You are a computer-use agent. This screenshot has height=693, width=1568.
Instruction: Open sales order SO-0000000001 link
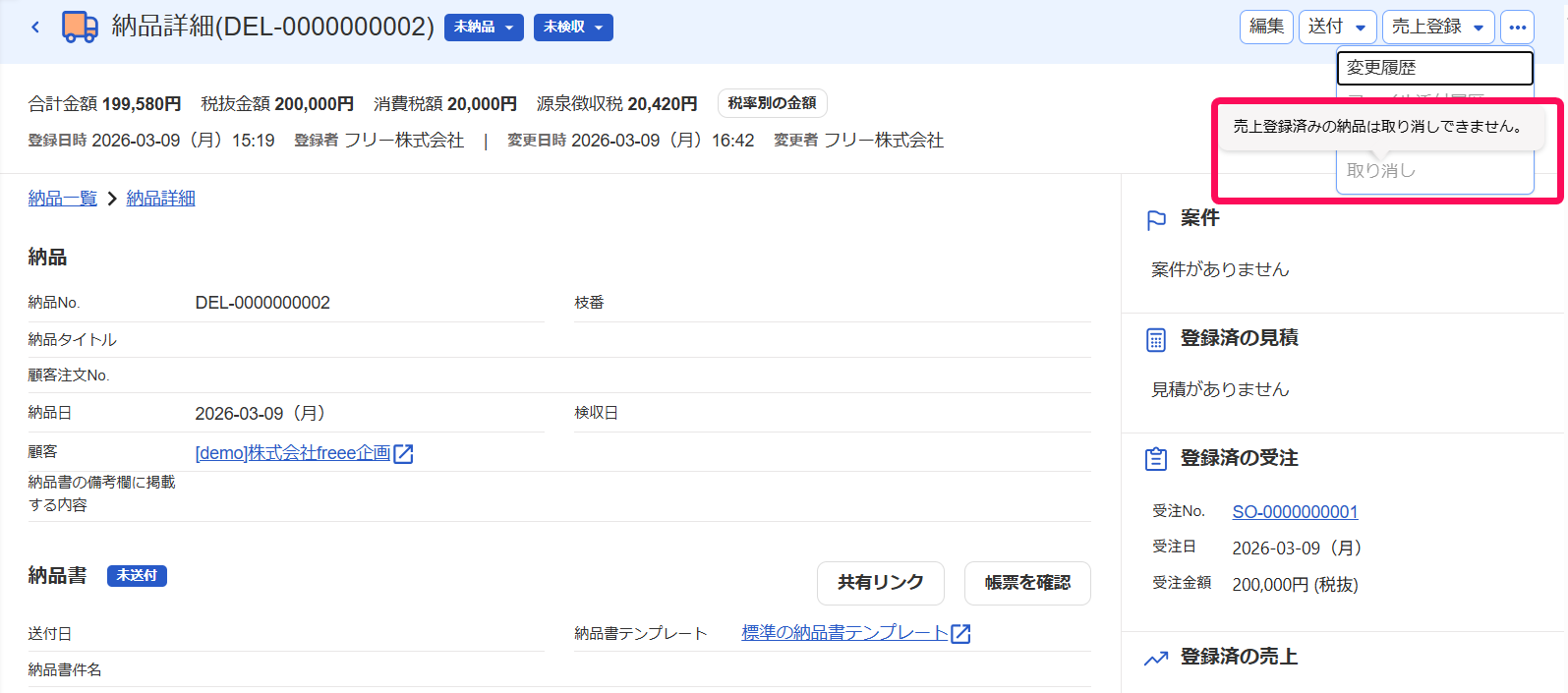click(1295, 512)
